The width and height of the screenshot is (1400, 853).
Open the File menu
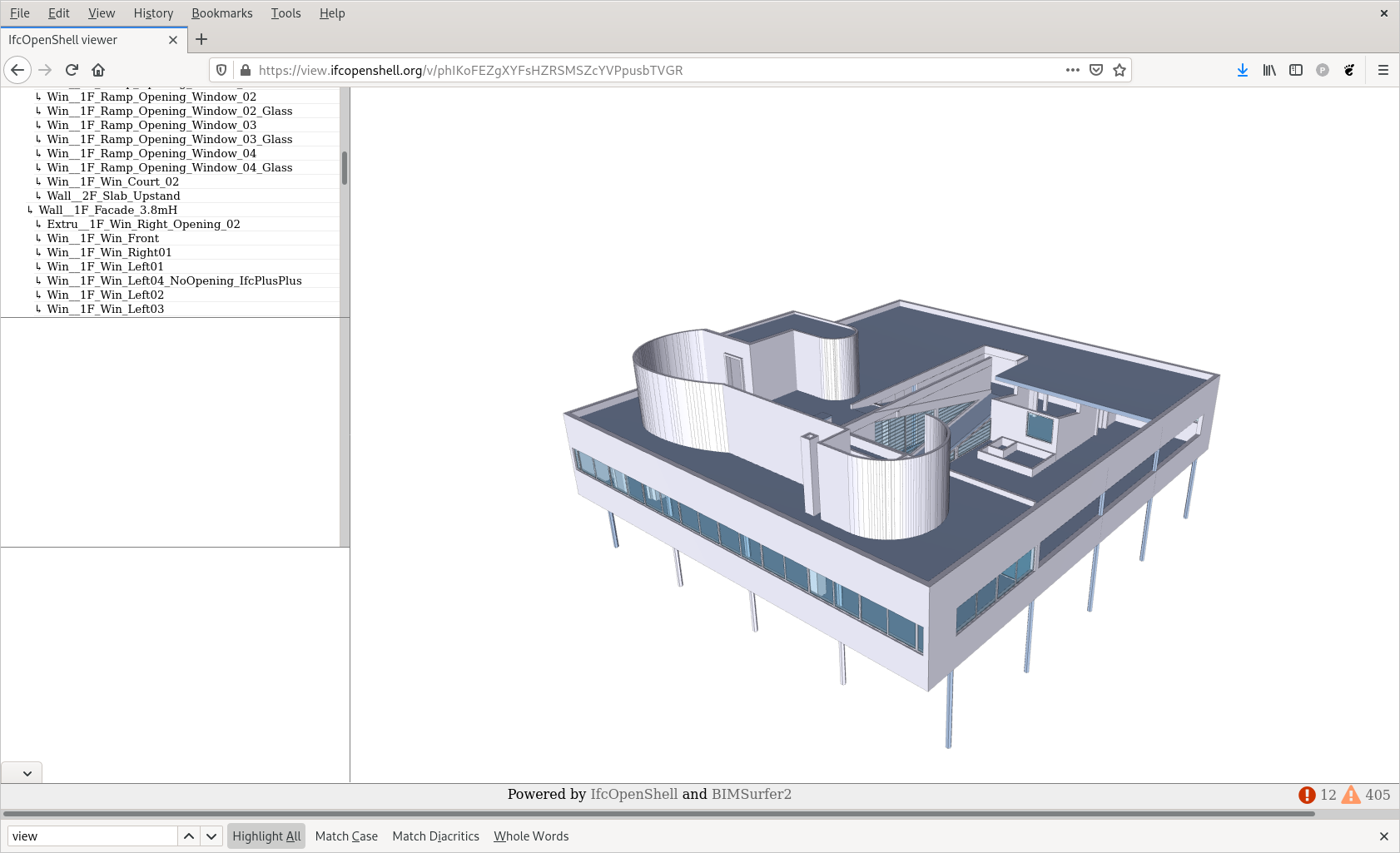tap(20, 13)
